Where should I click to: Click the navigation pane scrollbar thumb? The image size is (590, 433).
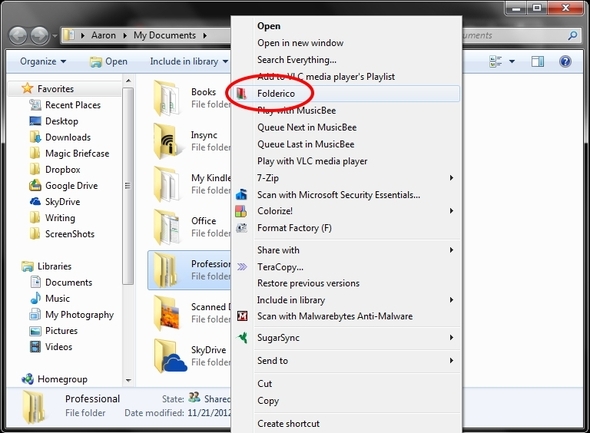(x=128, y=186)
